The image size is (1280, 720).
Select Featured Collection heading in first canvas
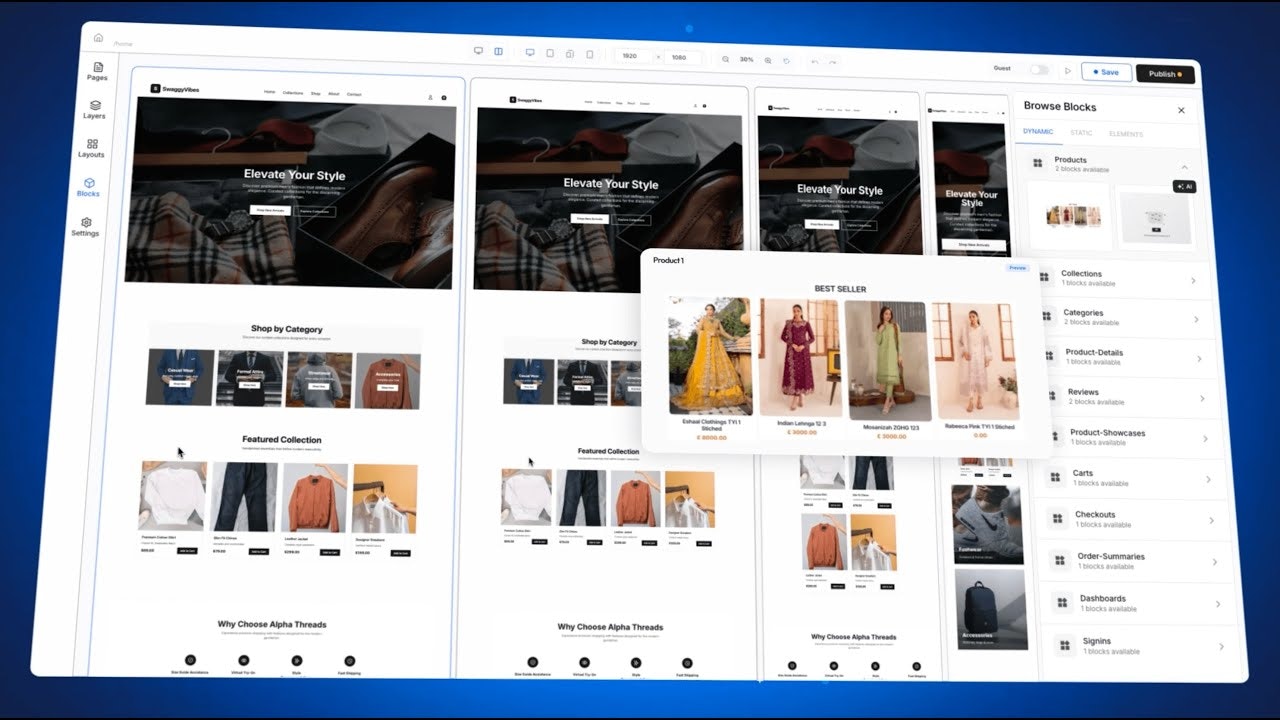pyautogui.click(x=282, y=439)
